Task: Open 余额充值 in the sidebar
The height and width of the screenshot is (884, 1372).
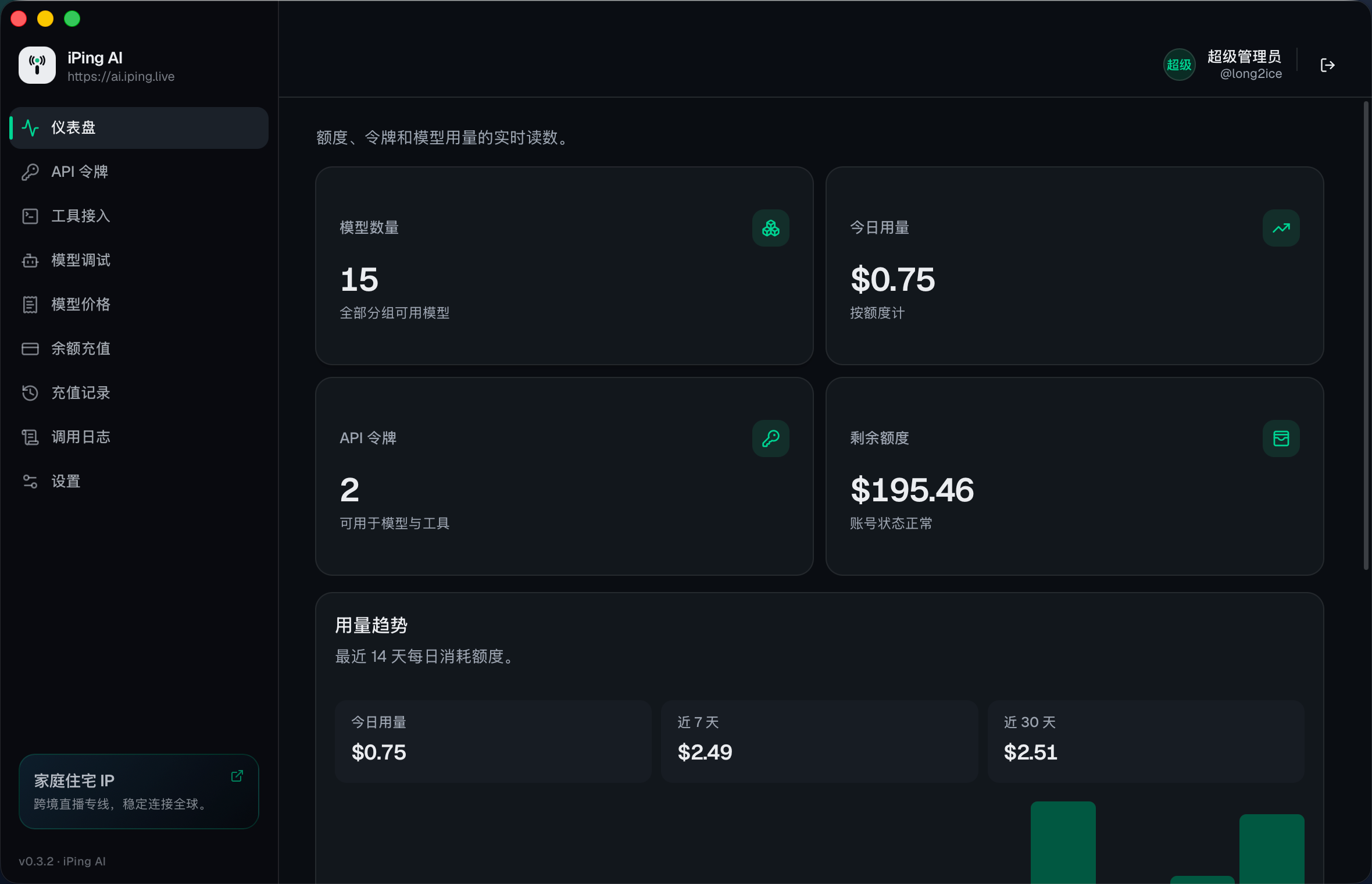Action: (139, 349)
